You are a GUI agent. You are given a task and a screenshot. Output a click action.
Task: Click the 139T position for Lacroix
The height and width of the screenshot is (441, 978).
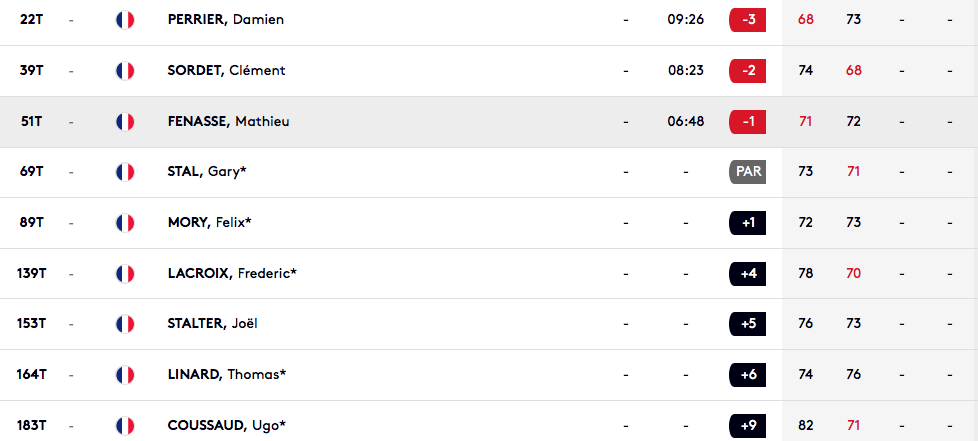[31, 273]
